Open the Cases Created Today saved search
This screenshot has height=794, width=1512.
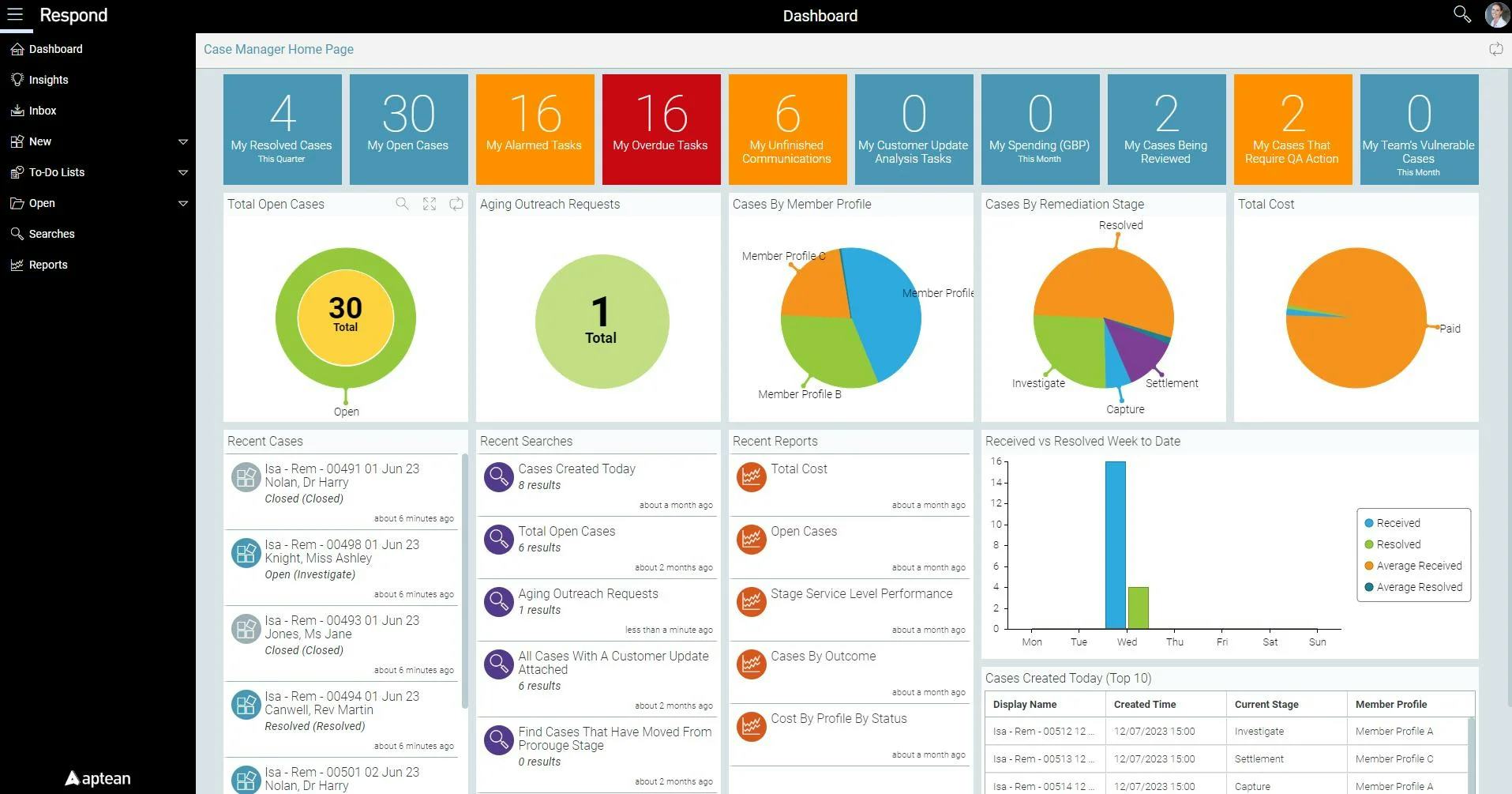[x=576, y=468]
